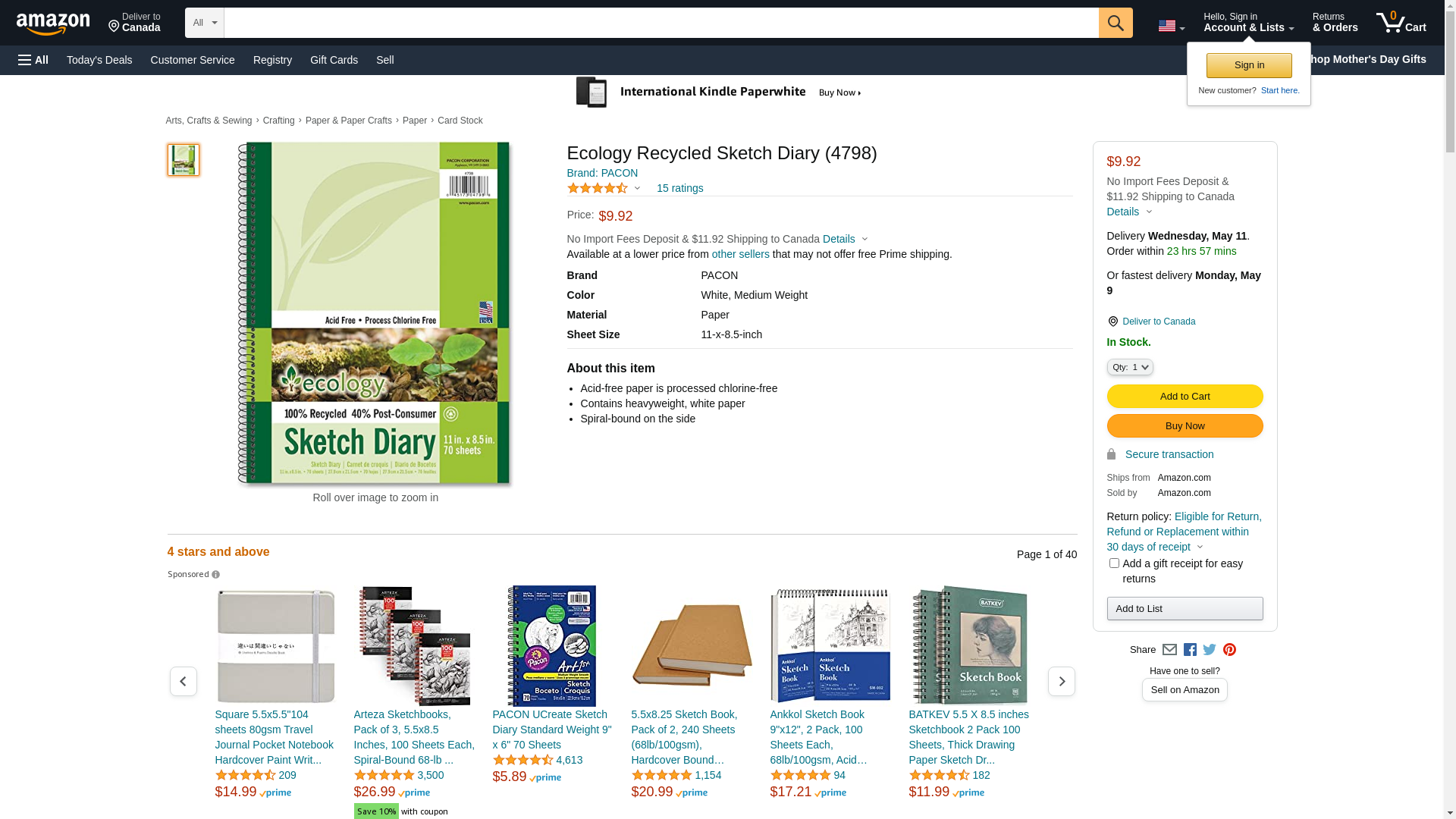Click next arrow in sponsored carousel
1456x819 pixels.
[1061, 682]
